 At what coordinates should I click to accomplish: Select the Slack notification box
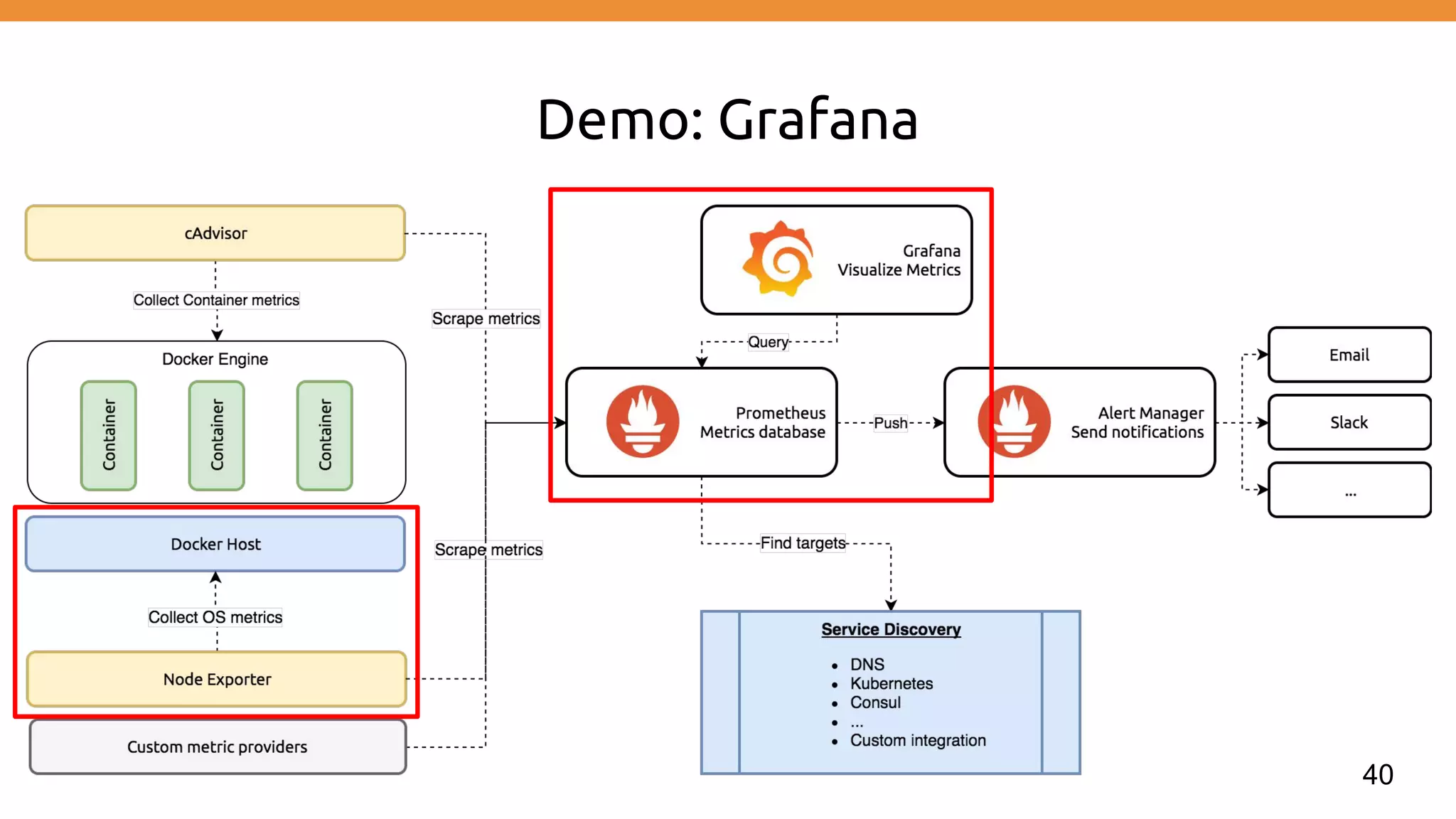1349,422
